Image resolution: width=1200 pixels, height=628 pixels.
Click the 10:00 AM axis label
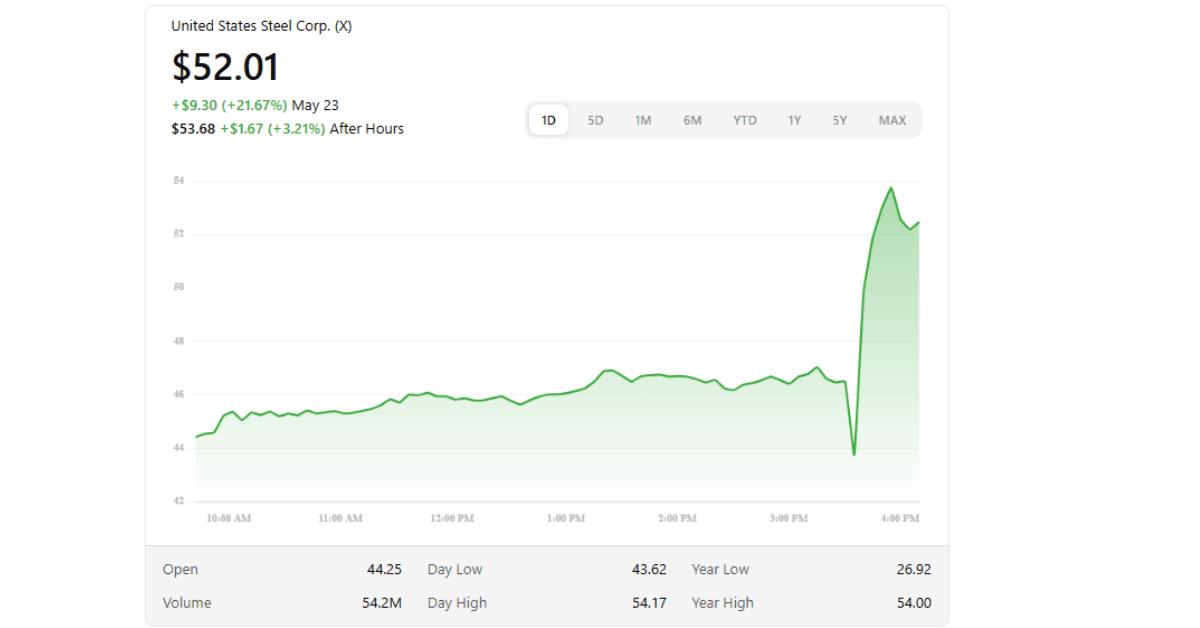229,518
